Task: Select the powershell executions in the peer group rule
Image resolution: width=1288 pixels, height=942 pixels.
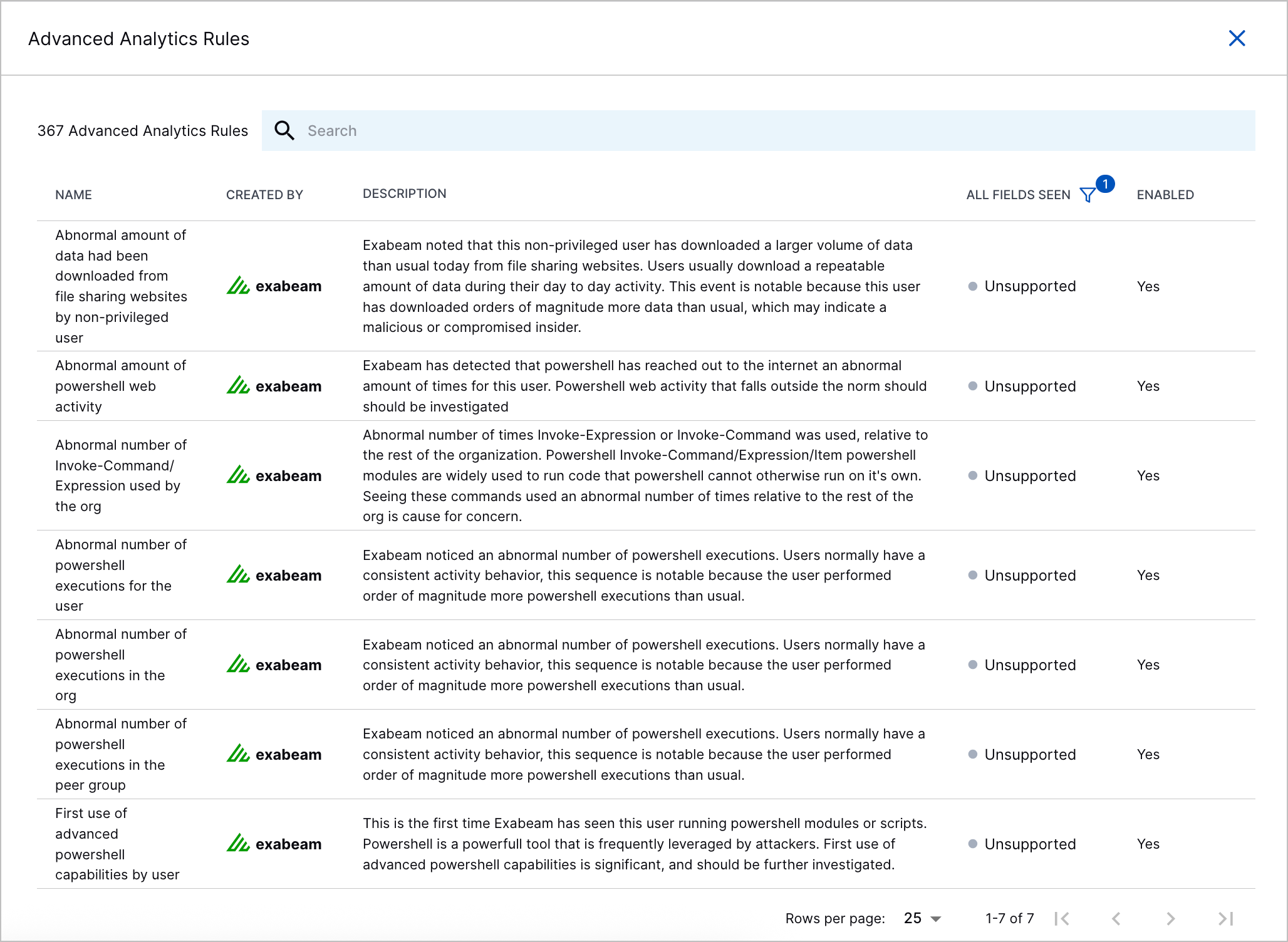Action: [x=120, y=754]
